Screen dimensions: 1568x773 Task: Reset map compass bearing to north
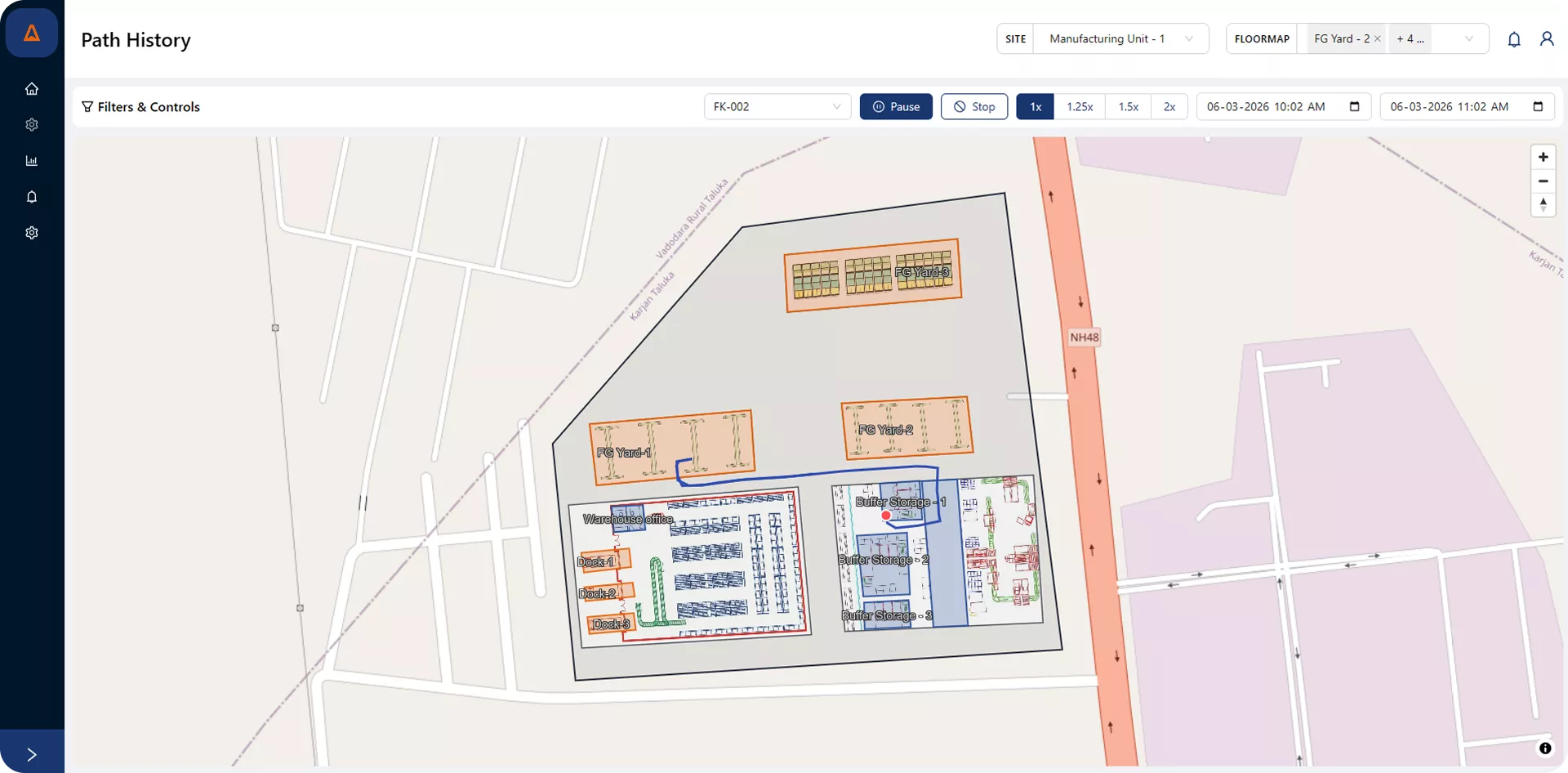(1543, 205)
